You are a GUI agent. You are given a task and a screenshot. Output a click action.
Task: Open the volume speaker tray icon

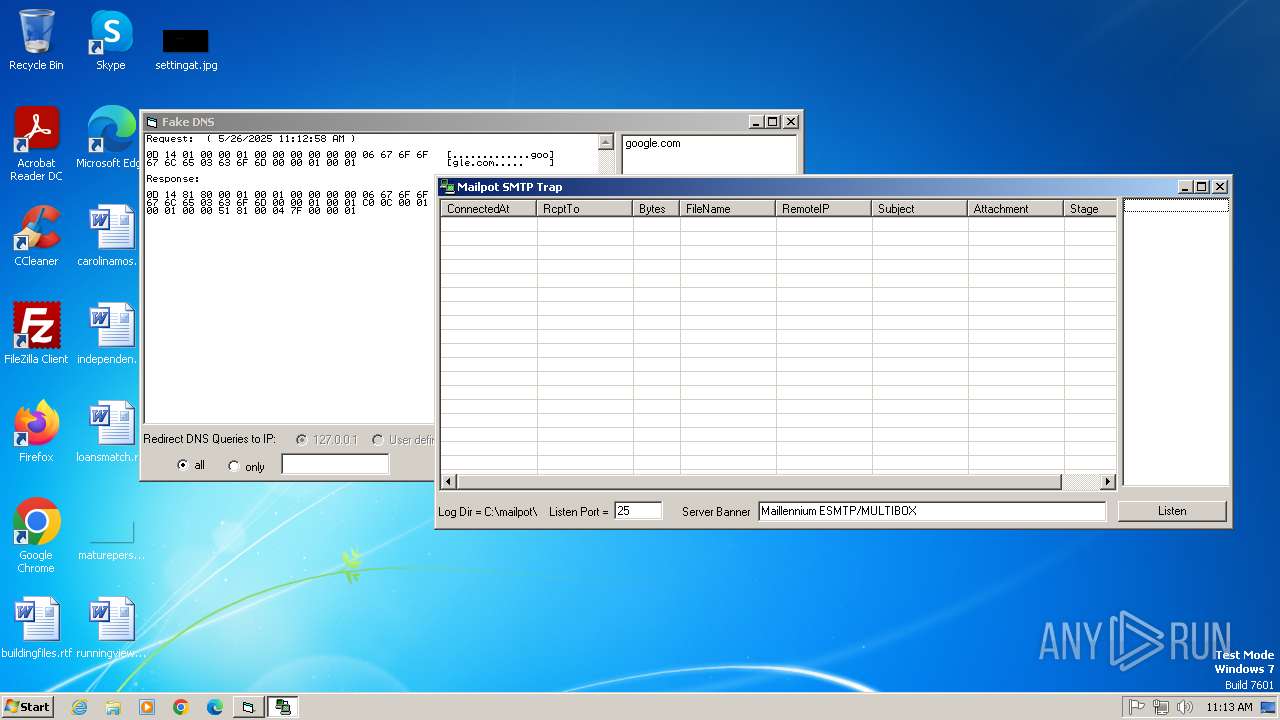[x=1185, y=707]
